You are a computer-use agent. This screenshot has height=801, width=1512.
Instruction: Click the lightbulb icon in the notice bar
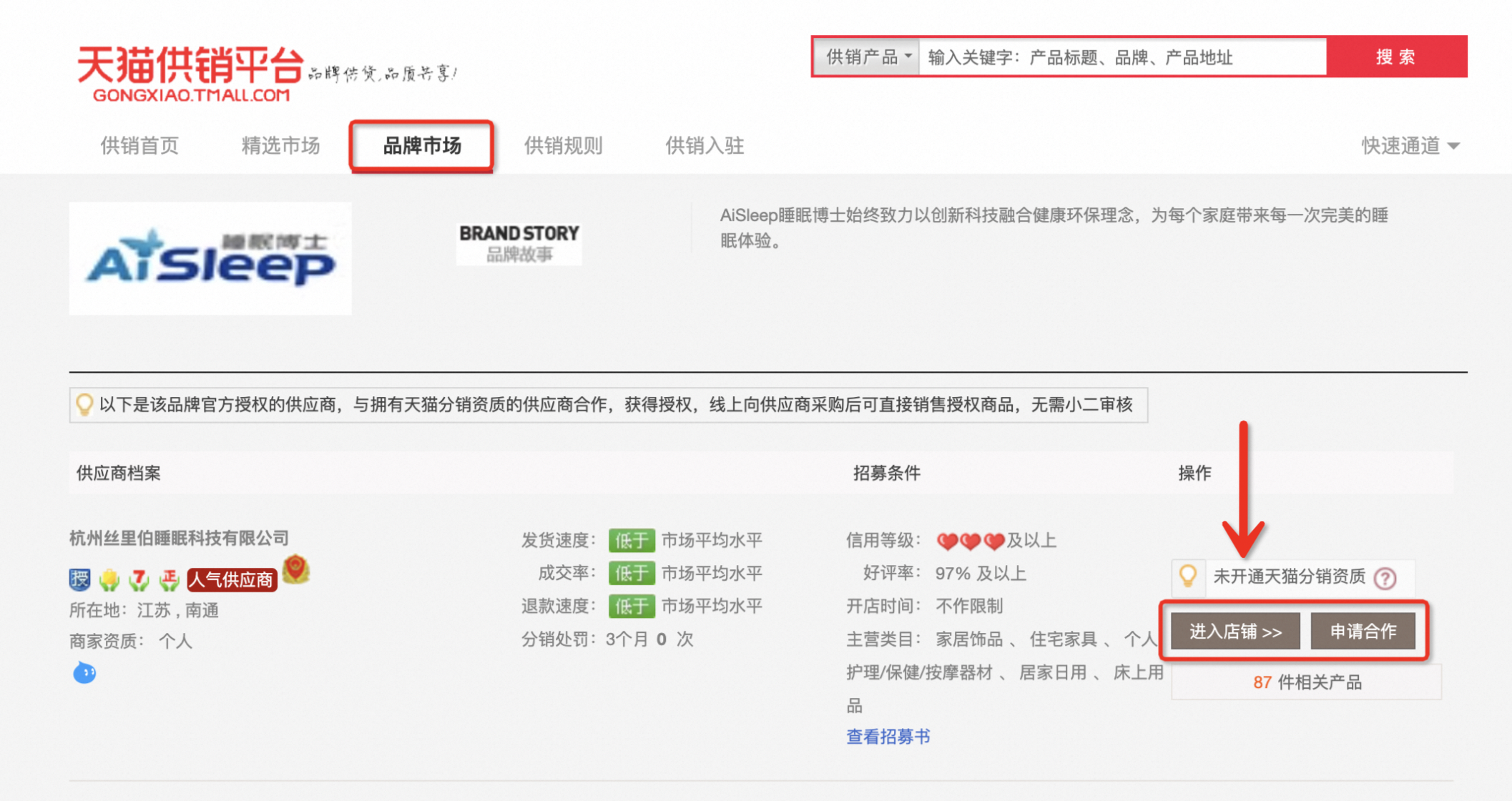tap(84, 405)
